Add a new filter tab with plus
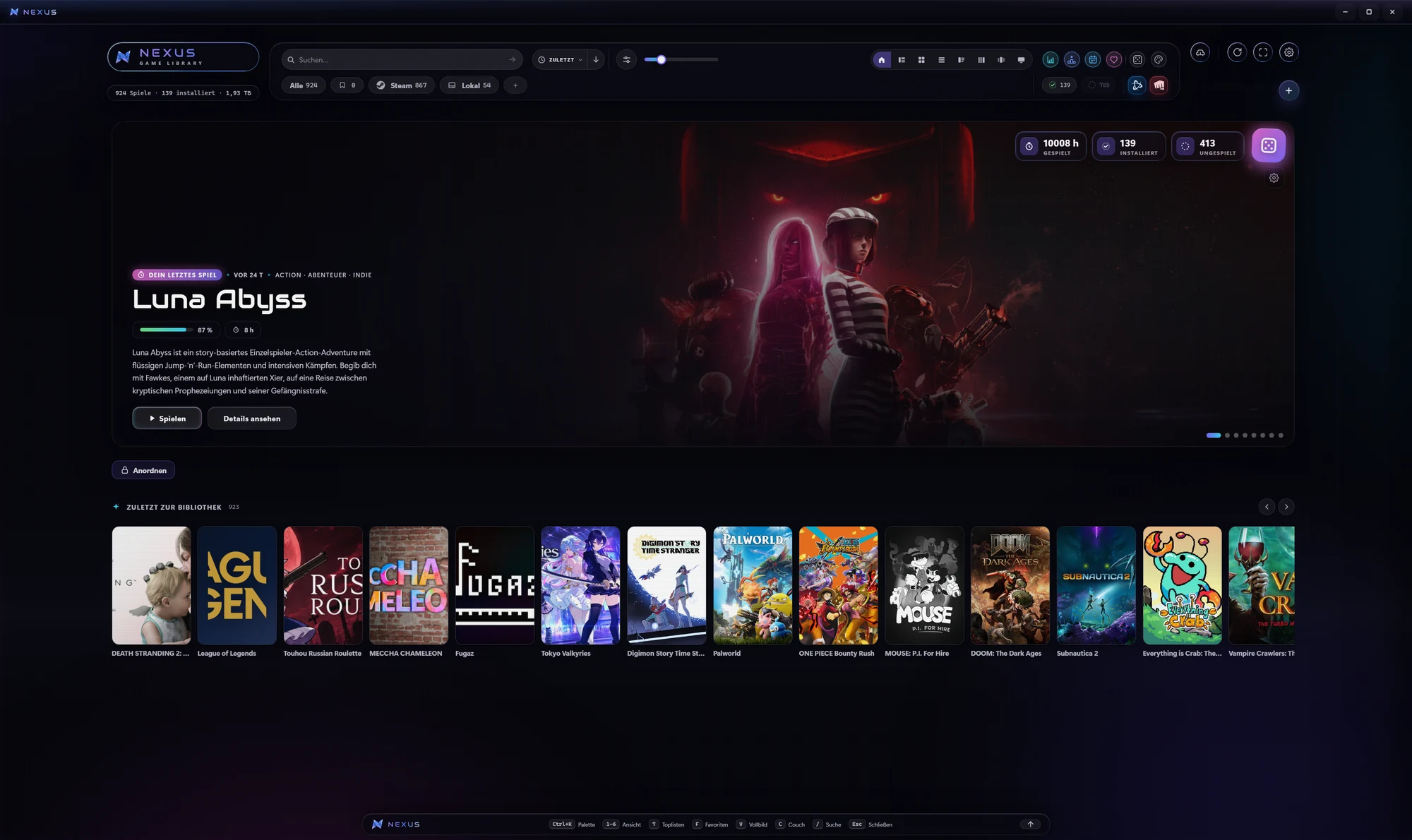The height and width of the screenshot is (840, 1412). pos(515,85)
